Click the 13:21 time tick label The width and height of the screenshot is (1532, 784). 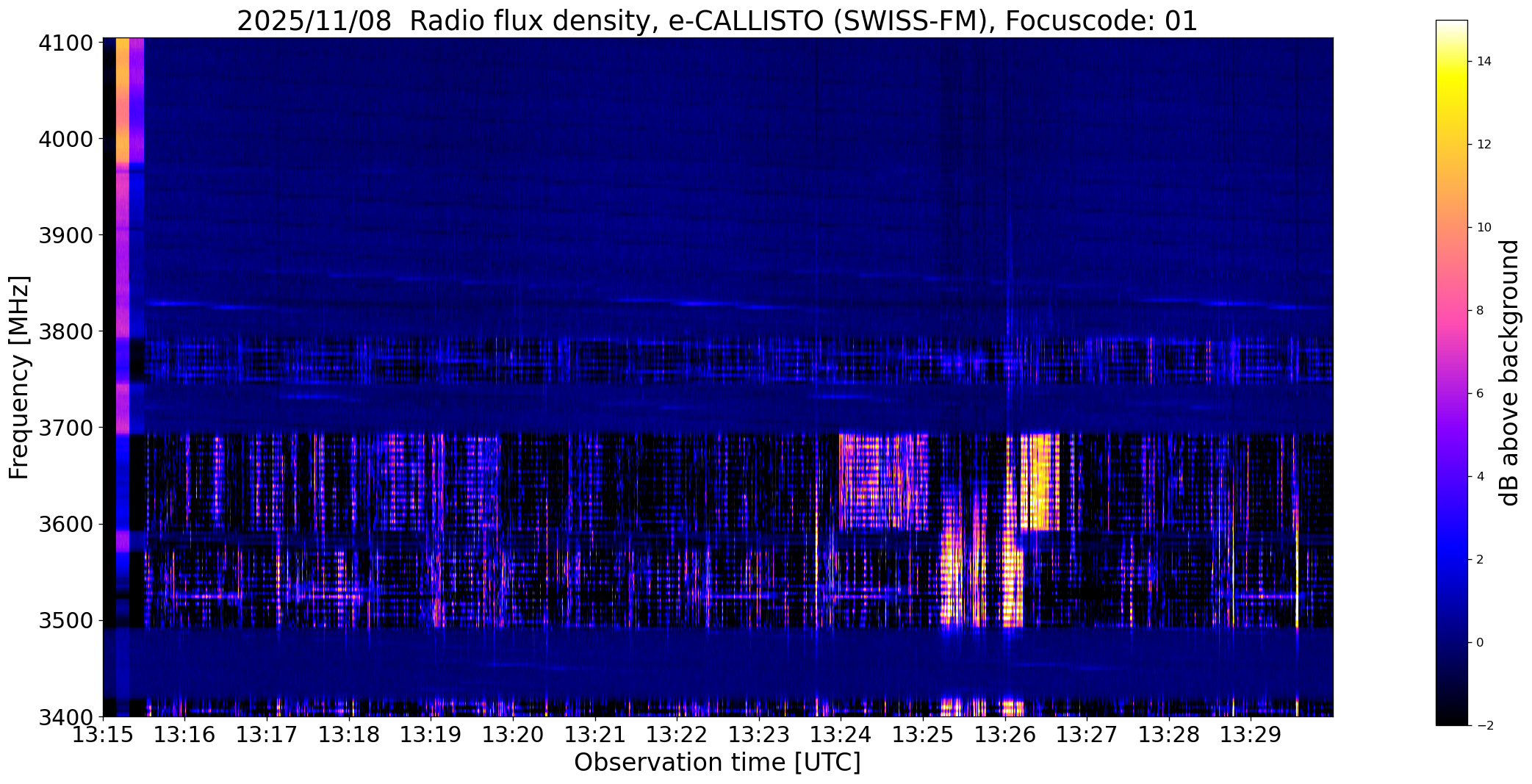pyautogui.click(x=595, y=735)
